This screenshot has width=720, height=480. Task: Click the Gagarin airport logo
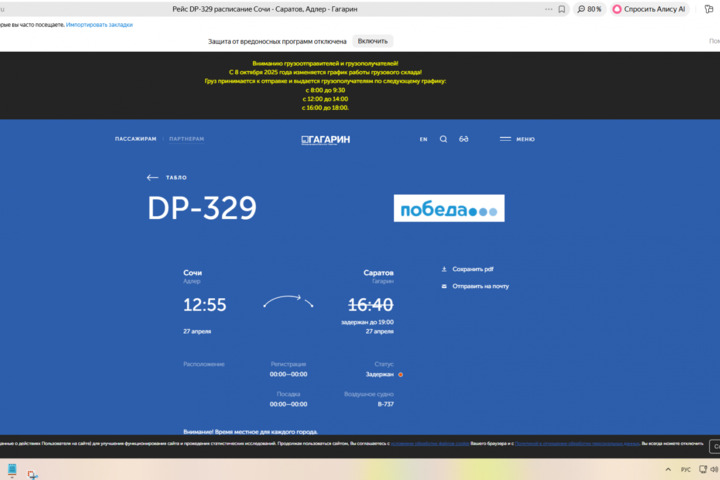click(326, 139)
